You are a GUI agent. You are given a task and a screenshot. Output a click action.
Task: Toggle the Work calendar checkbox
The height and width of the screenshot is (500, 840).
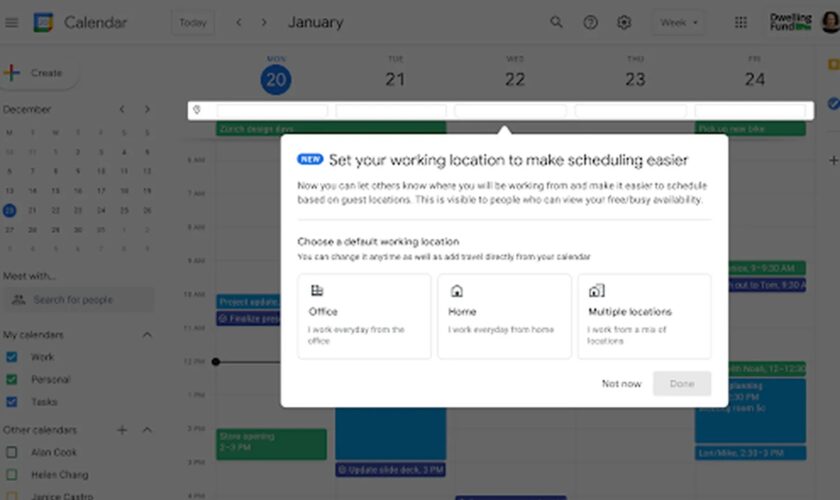(12, 357)
